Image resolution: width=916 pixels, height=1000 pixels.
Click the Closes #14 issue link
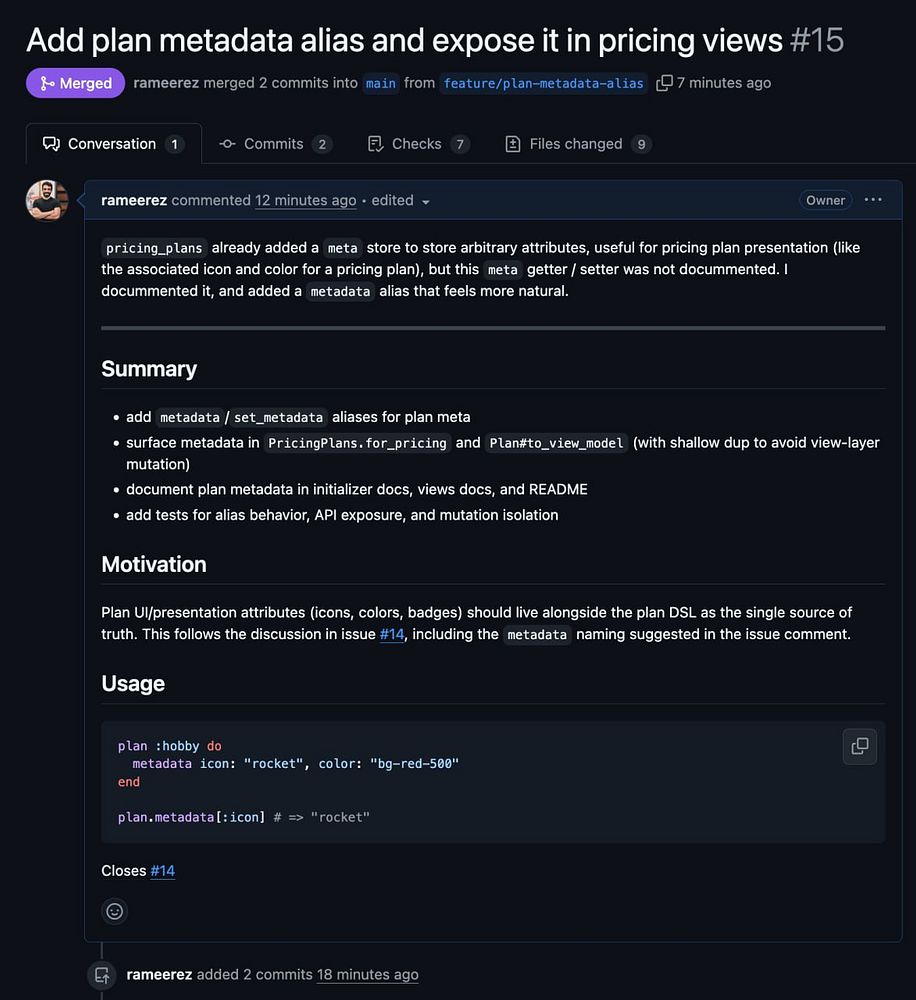(162, 871)
